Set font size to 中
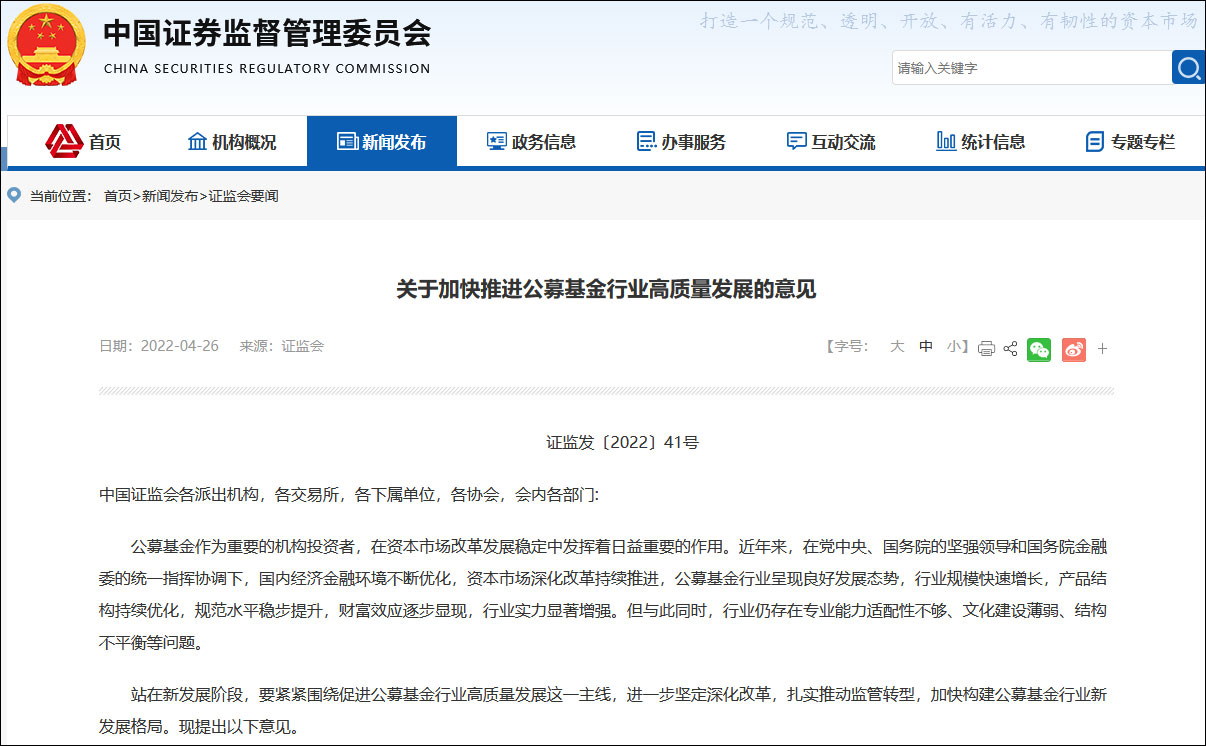The width and height of the screenshot is (1206, 746). [x=926, y=346]
